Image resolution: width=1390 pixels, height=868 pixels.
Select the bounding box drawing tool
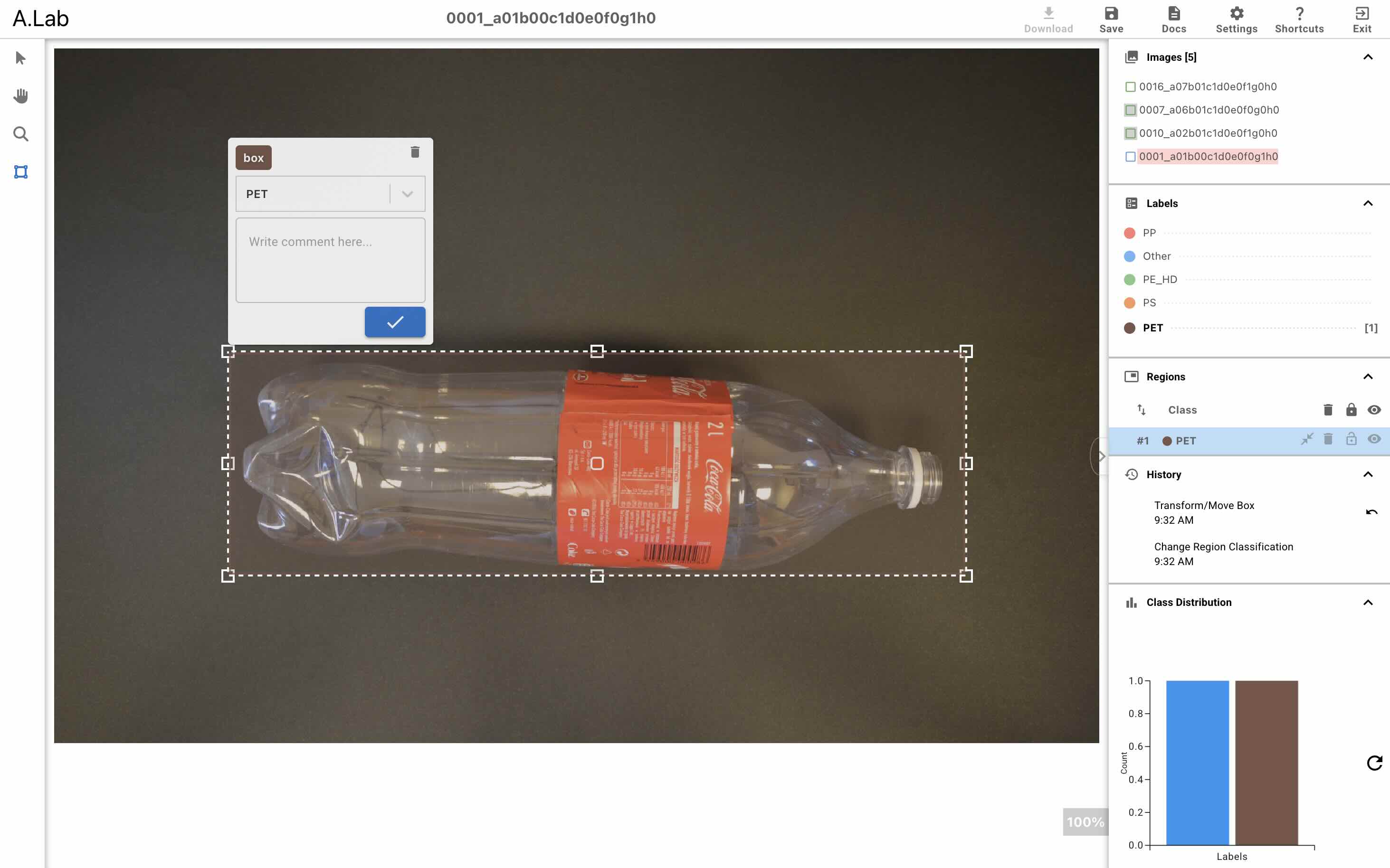pos(21,171)
